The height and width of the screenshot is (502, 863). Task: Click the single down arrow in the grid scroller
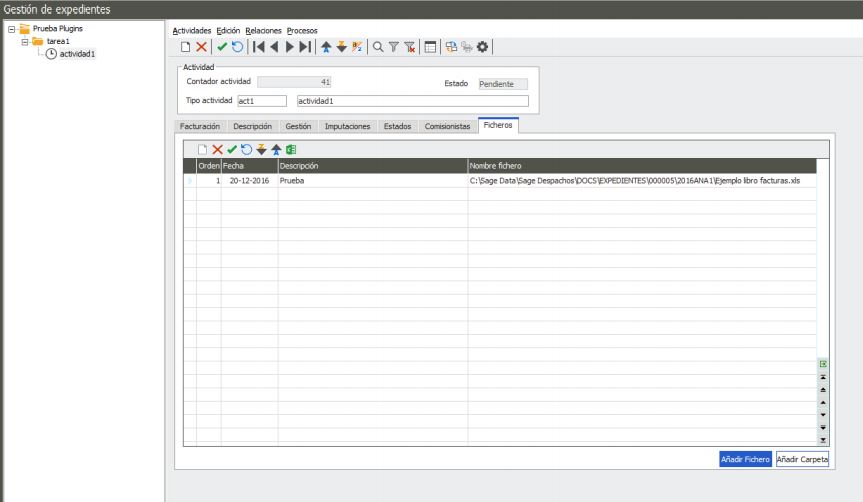click(823, 415)
